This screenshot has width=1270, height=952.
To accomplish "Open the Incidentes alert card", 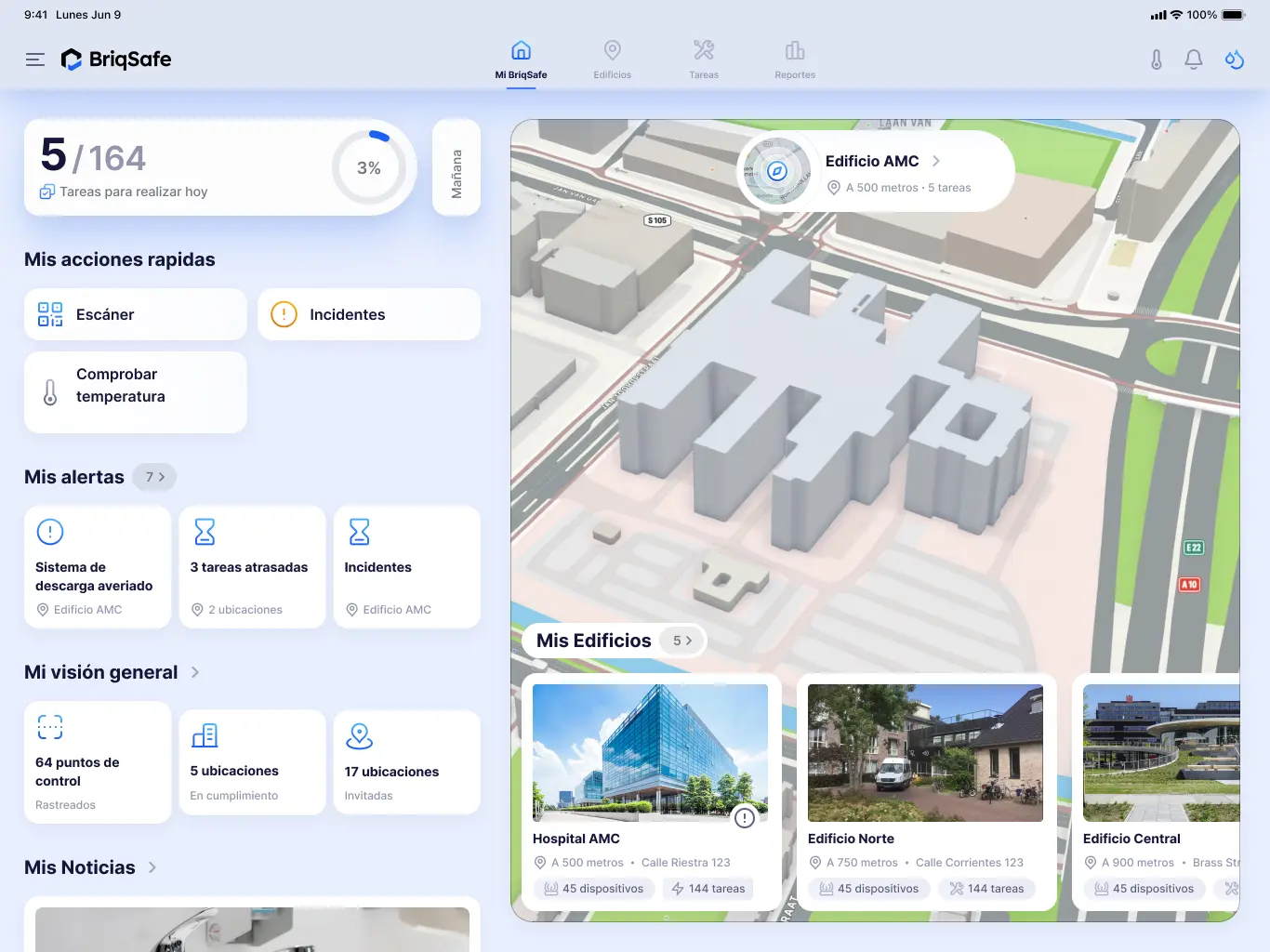I will pyautogui.click(x=407, y=567).
